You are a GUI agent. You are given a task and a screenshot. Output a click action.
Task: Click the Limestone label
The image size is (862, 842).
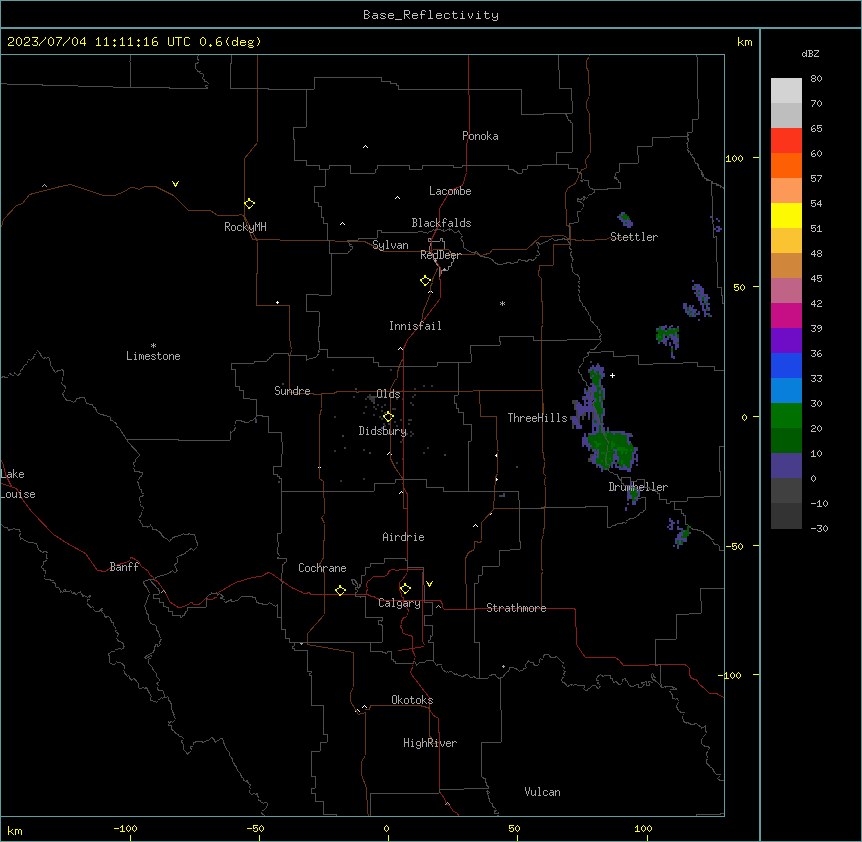coord(153,356)
